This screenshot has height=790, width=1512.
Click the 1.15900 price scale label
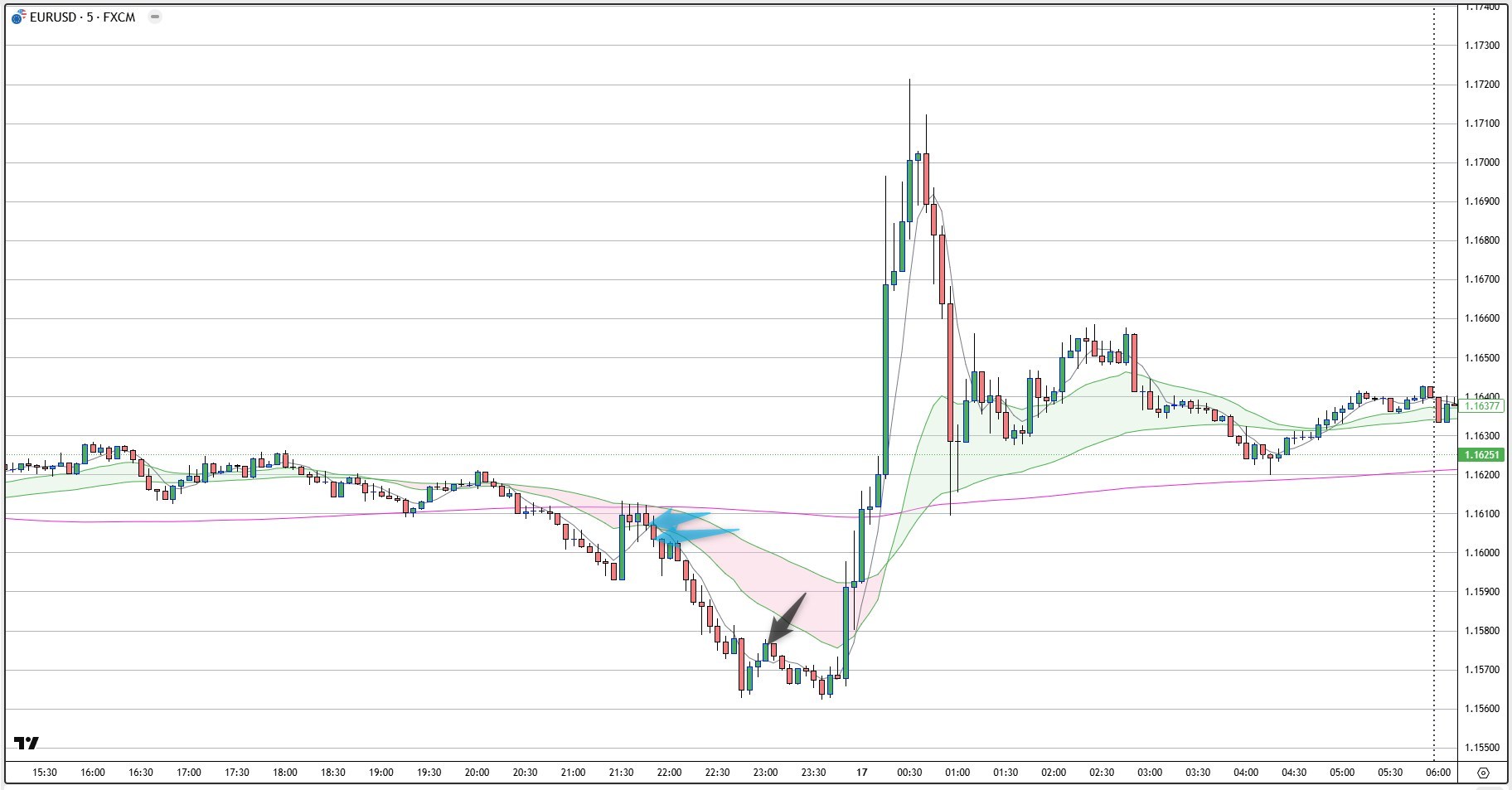1481,592
